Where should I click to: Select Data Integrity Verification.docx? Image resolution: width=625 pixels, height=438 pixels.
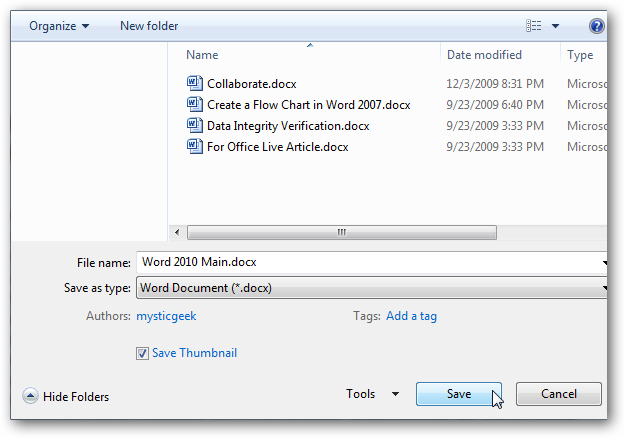(288, 126)
